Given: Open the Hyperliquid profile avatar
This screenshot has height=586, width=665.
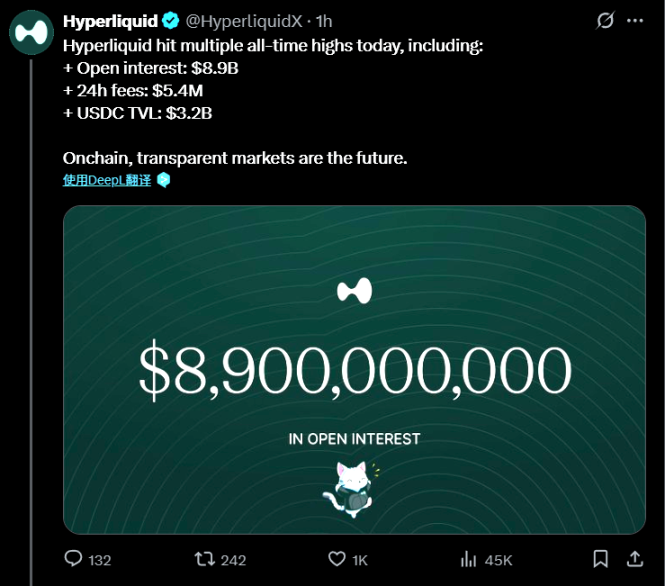Looking at the screenshot, I should 31,32.
